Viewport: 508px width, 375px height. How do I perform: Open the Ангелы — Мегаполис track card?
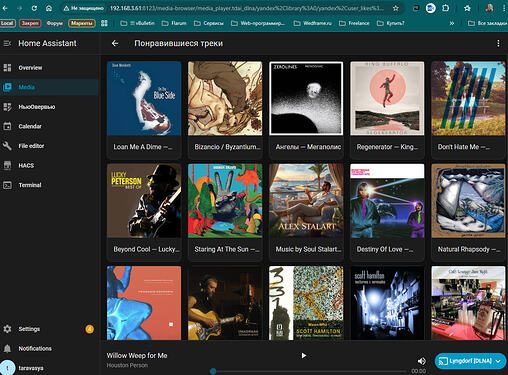point(306,109)
